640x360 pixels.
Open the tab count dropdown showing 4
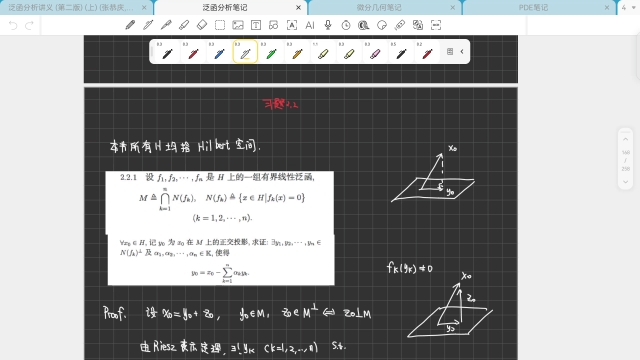[628, 7]
